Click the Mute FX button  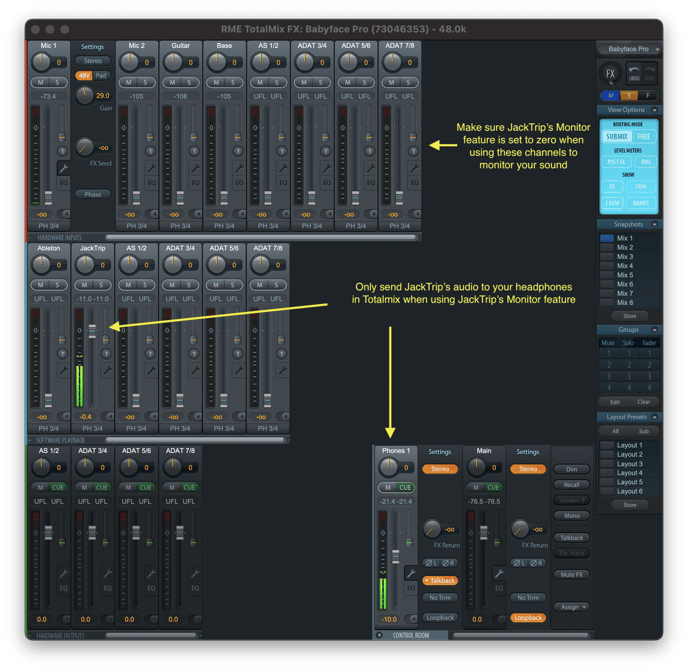pyautogui.click(x=572, y=574)
